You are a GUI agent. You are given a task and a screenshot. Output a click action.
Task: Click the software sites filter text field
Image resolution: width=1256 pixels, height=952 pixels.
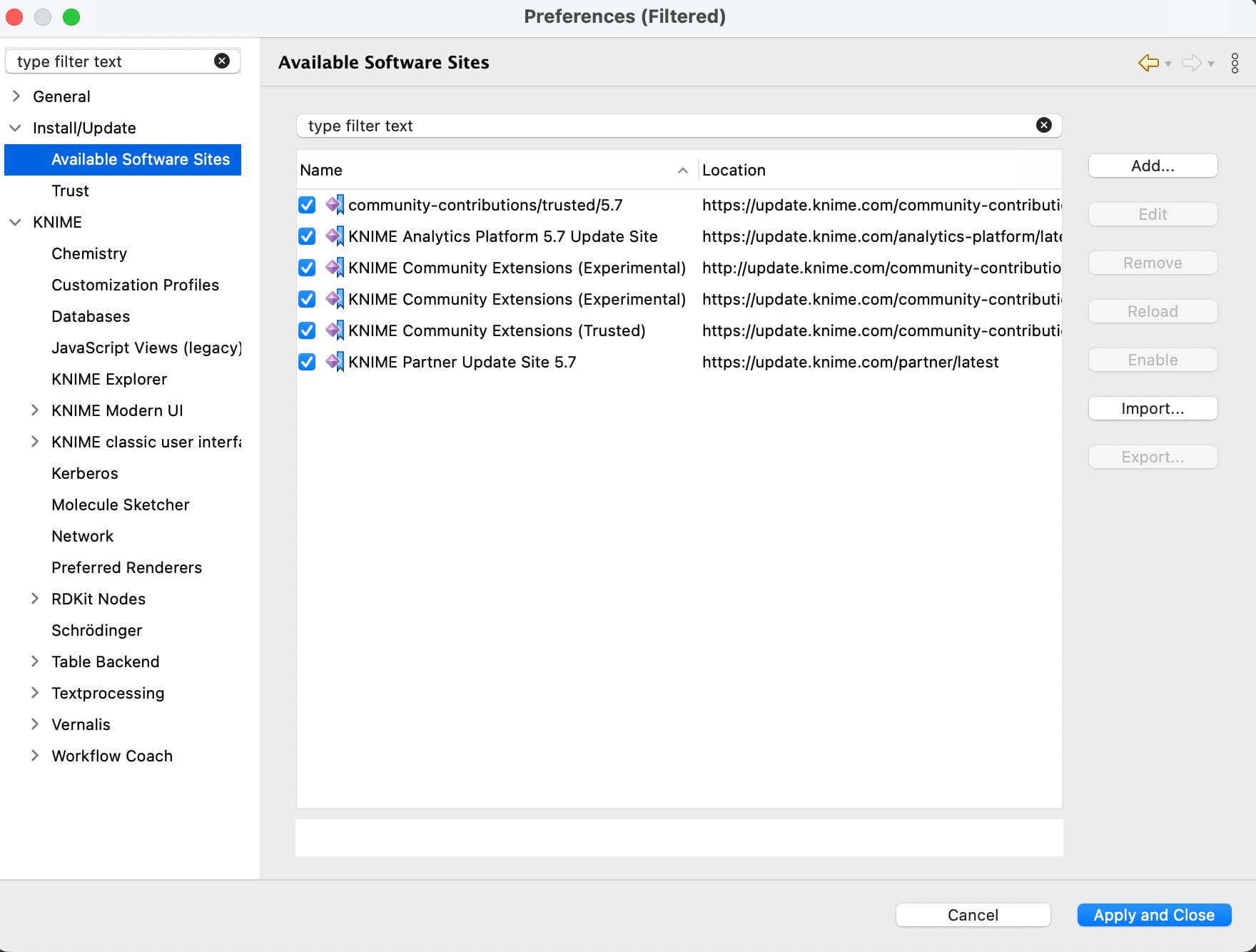[x=664, y=126]
